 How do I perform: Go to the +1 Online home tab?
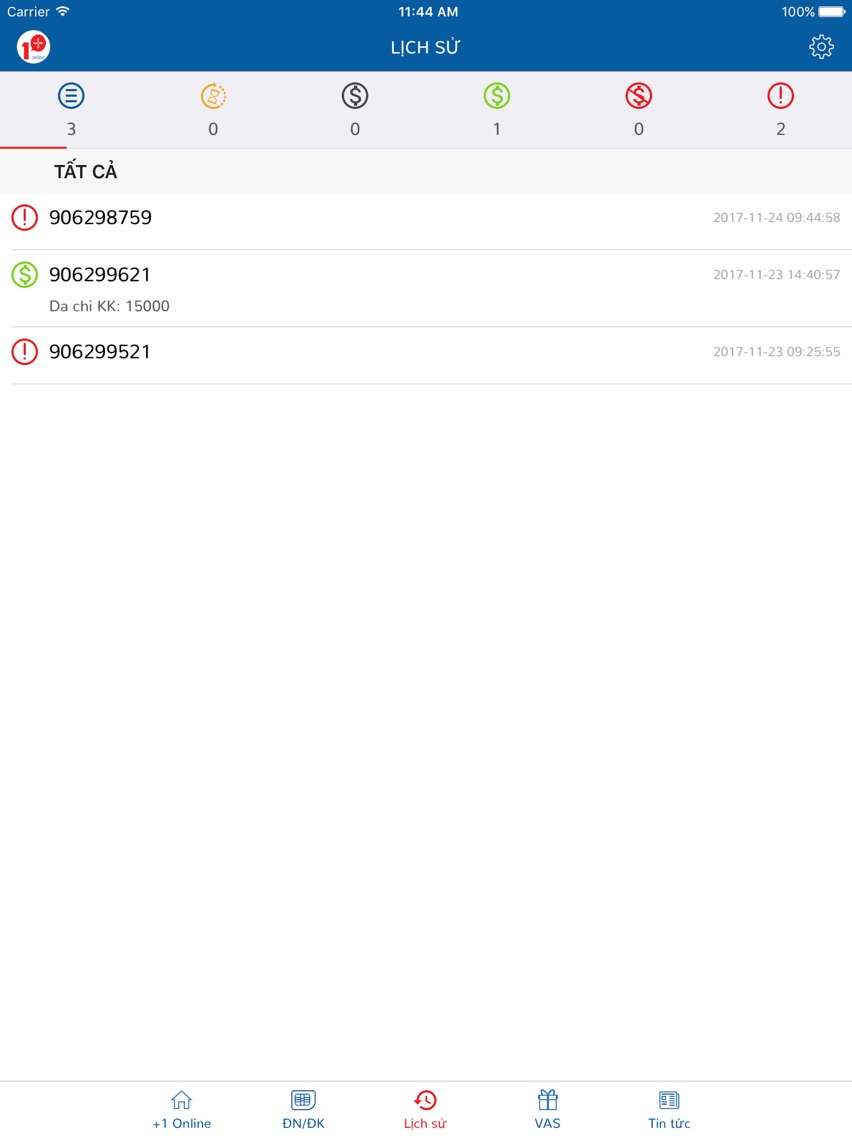[x=181, y=1110]
